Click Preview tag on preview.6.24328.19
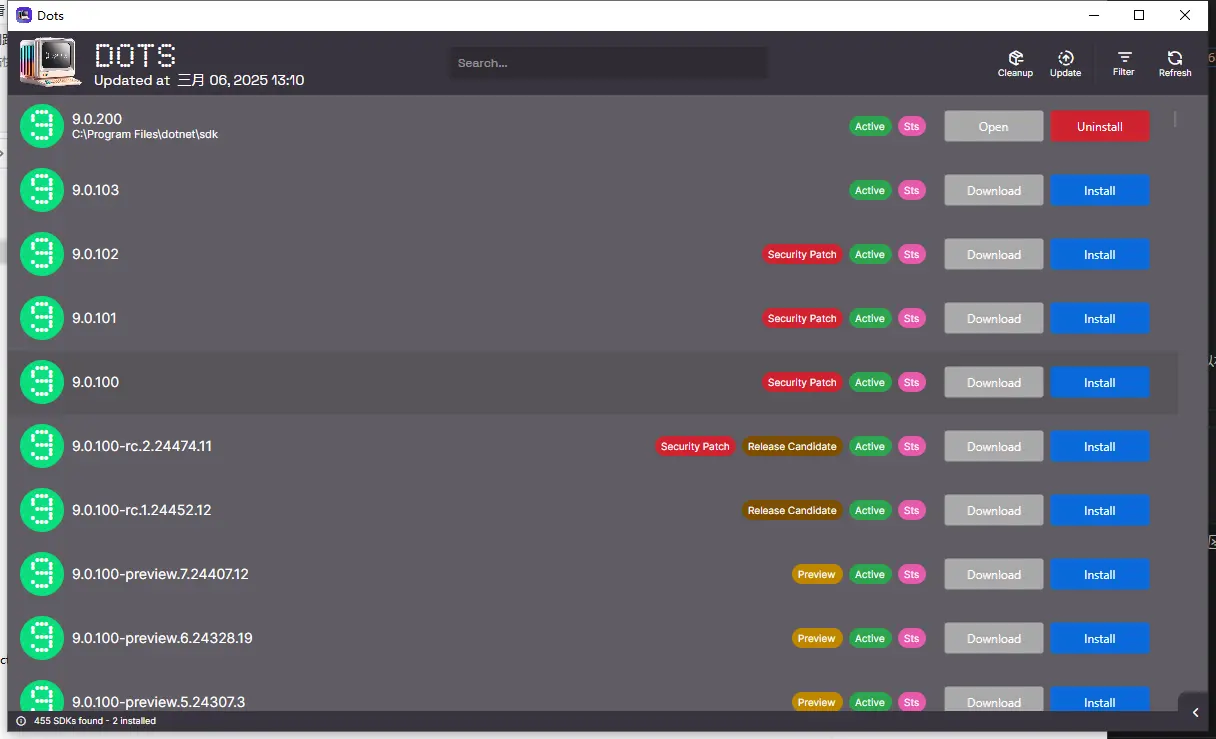Screen dimensions: 1216x739 pos(817,639)
